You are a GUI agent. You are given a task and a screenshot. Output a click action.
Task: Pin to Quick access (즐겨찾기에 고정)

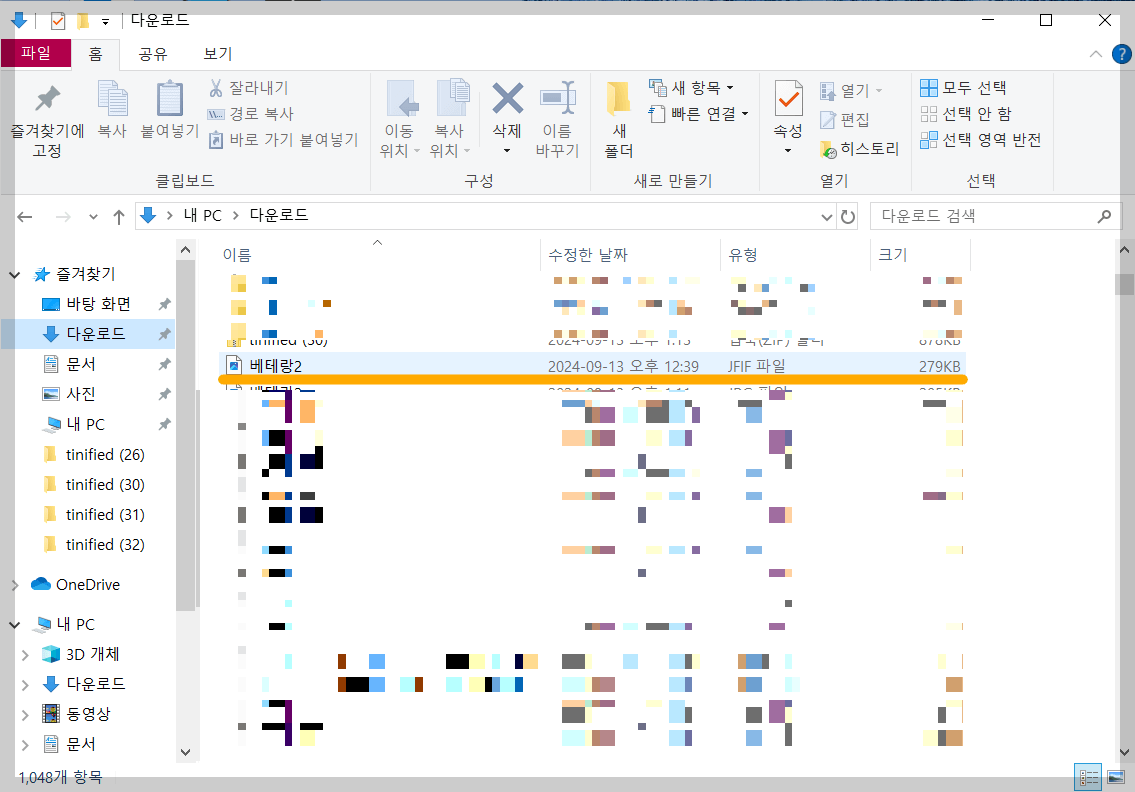pyautogui.click(x=47, y=119)
